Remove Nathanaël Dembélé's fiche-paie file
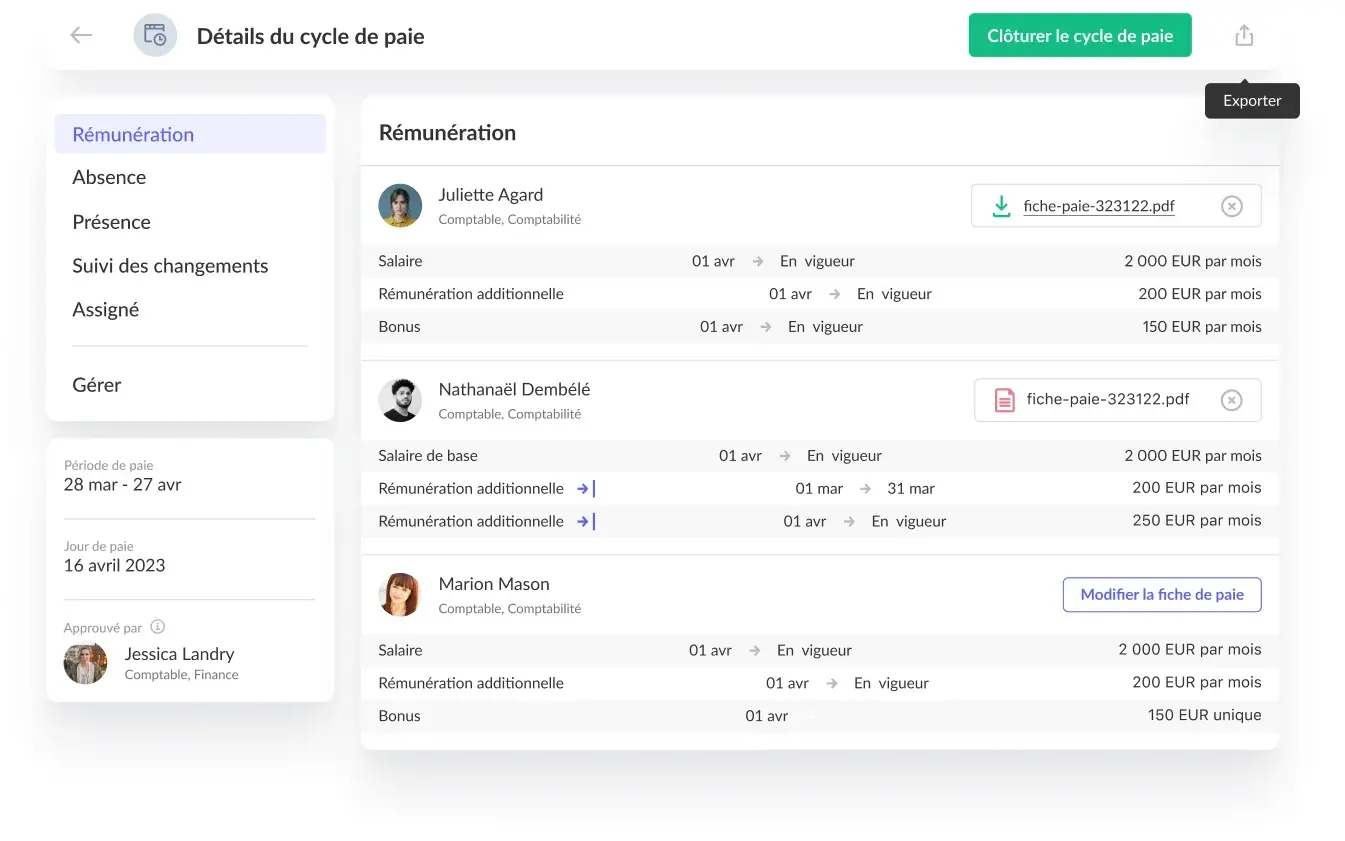The image size is (1345, 841). point(1232,400)
